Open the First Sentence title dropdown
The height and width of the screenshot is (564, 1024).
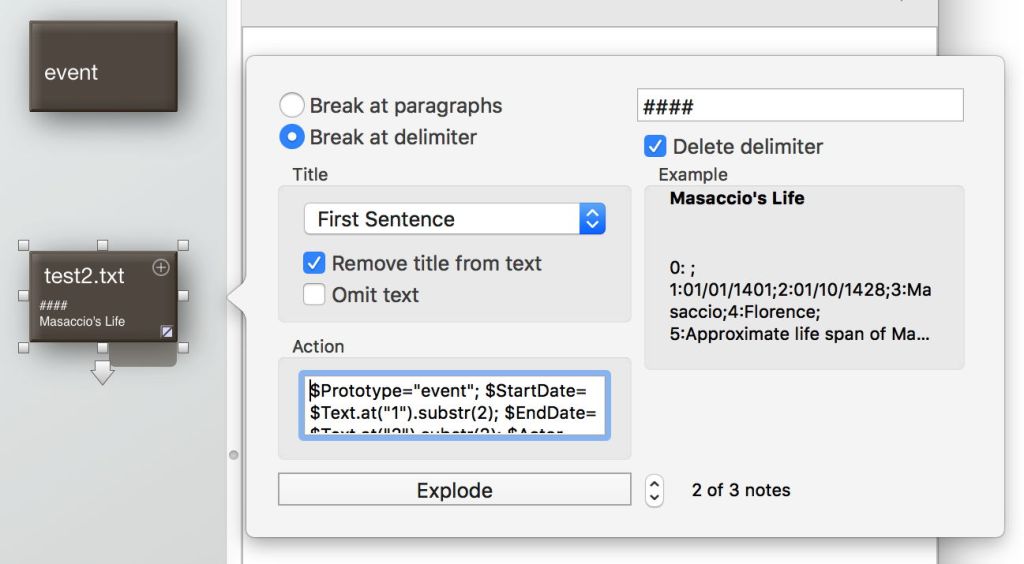pos(454,219)
